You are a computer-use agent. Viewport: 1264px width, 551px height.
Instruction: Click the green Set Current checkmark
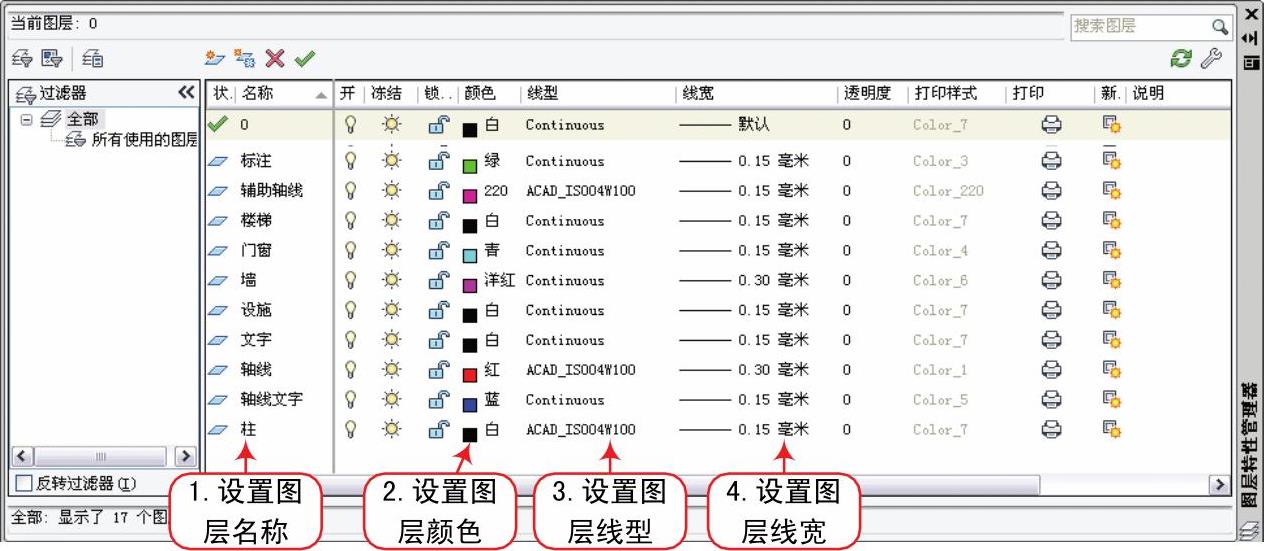tap(305, 59)
